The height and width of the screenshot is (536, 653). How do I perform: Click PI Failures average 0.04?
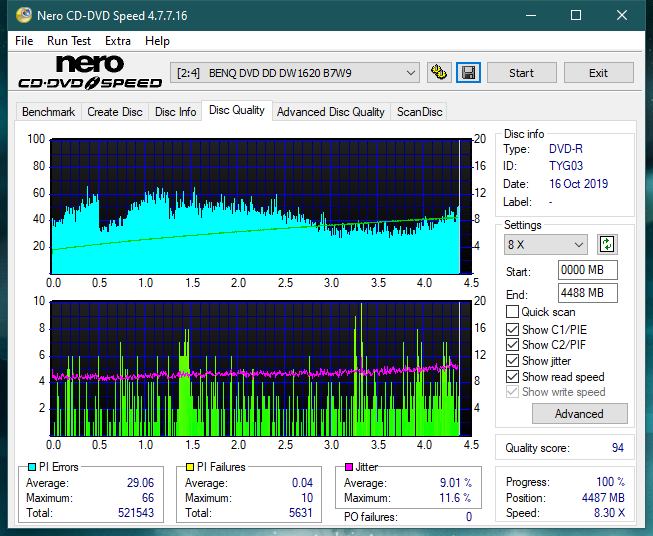[302, 483]
